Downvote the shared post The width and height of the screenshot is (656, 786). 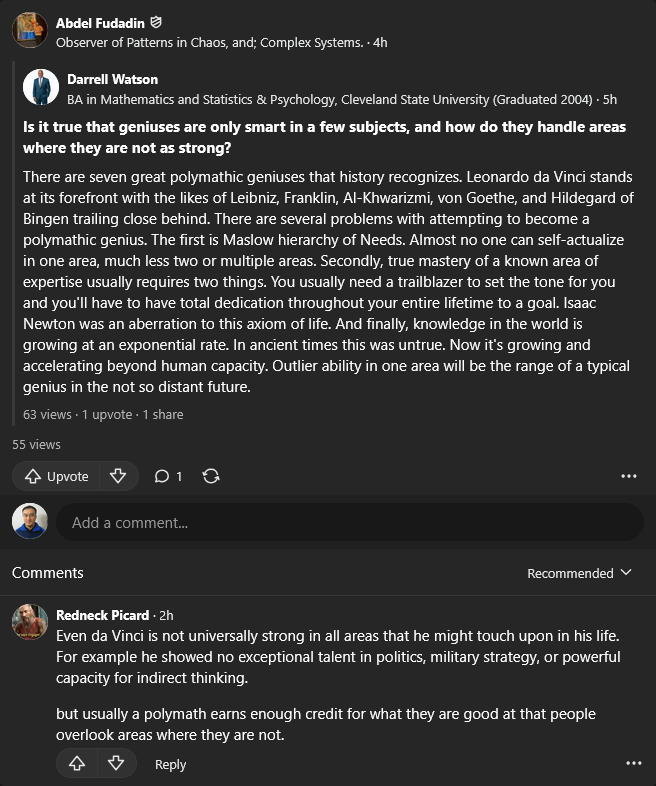coord(118,476)
